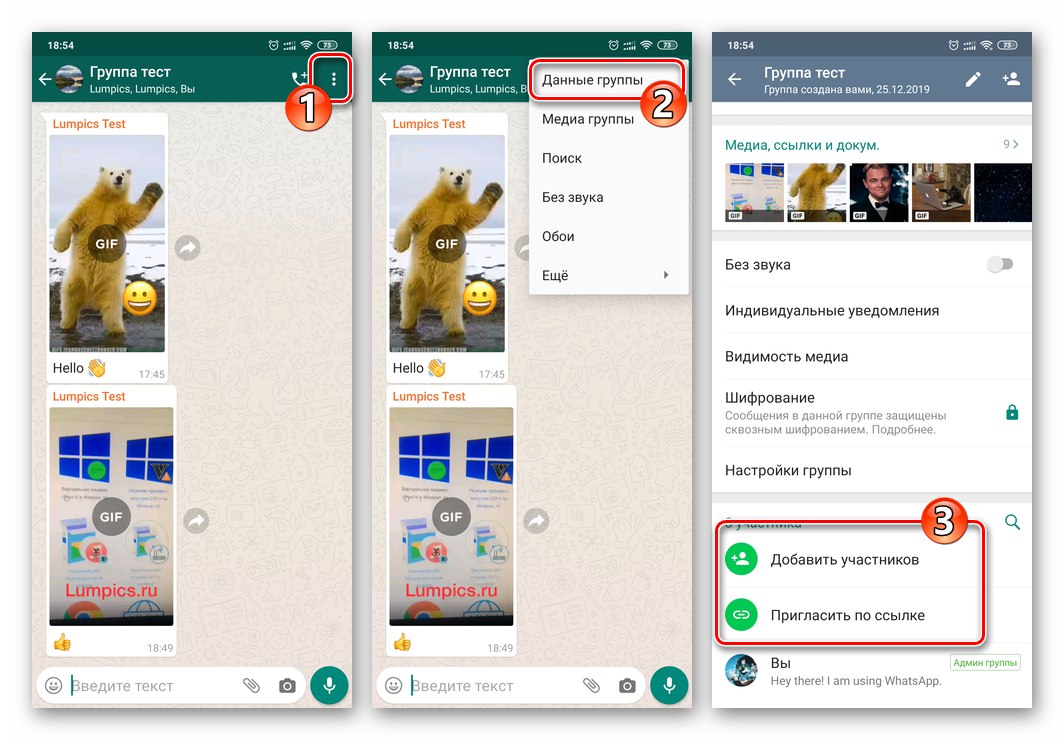Tap green lock encryption icon

tap(1012, 412)
